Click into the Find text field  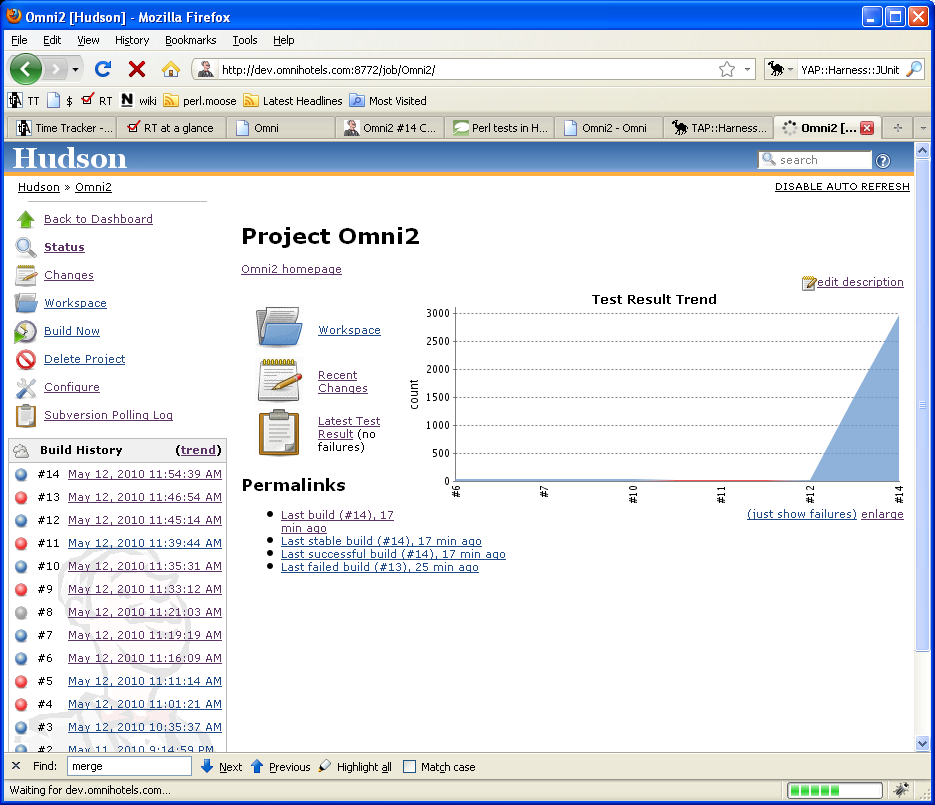(x=129, y=766)
